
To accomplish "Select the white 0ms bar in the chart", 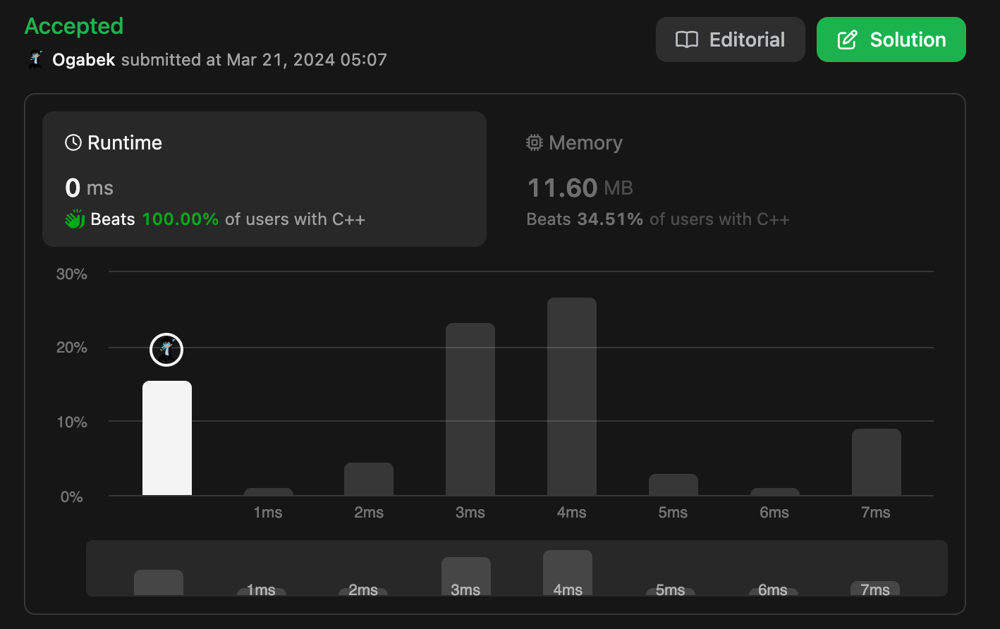I will coord(167,438).
